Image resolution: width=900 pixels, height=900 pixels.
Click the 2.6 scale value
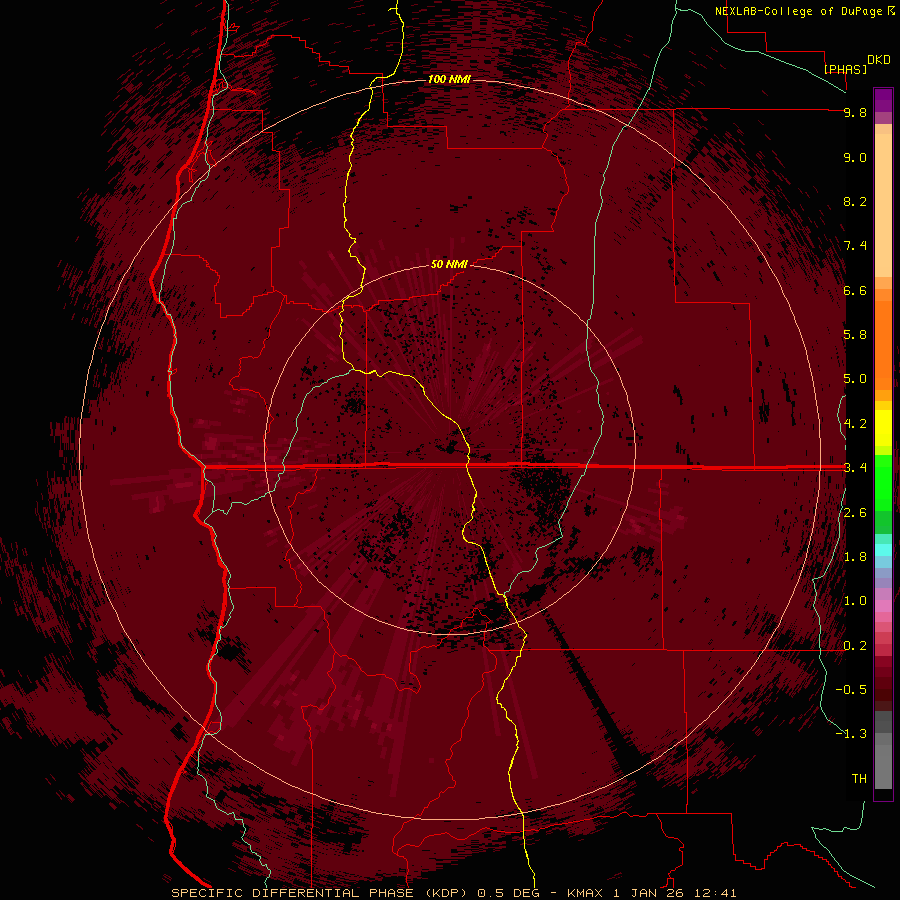click(x=855, y=513)
